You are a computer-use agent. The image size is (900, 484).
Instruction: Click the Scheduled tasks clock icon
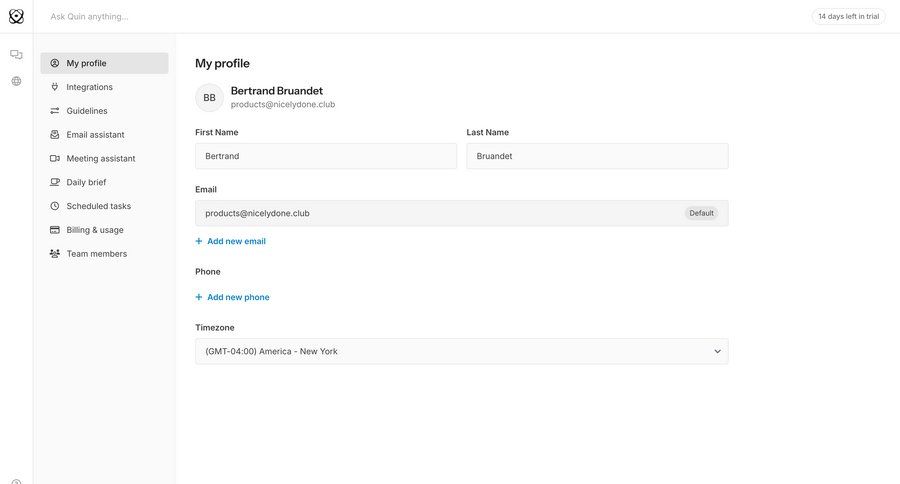55,206
